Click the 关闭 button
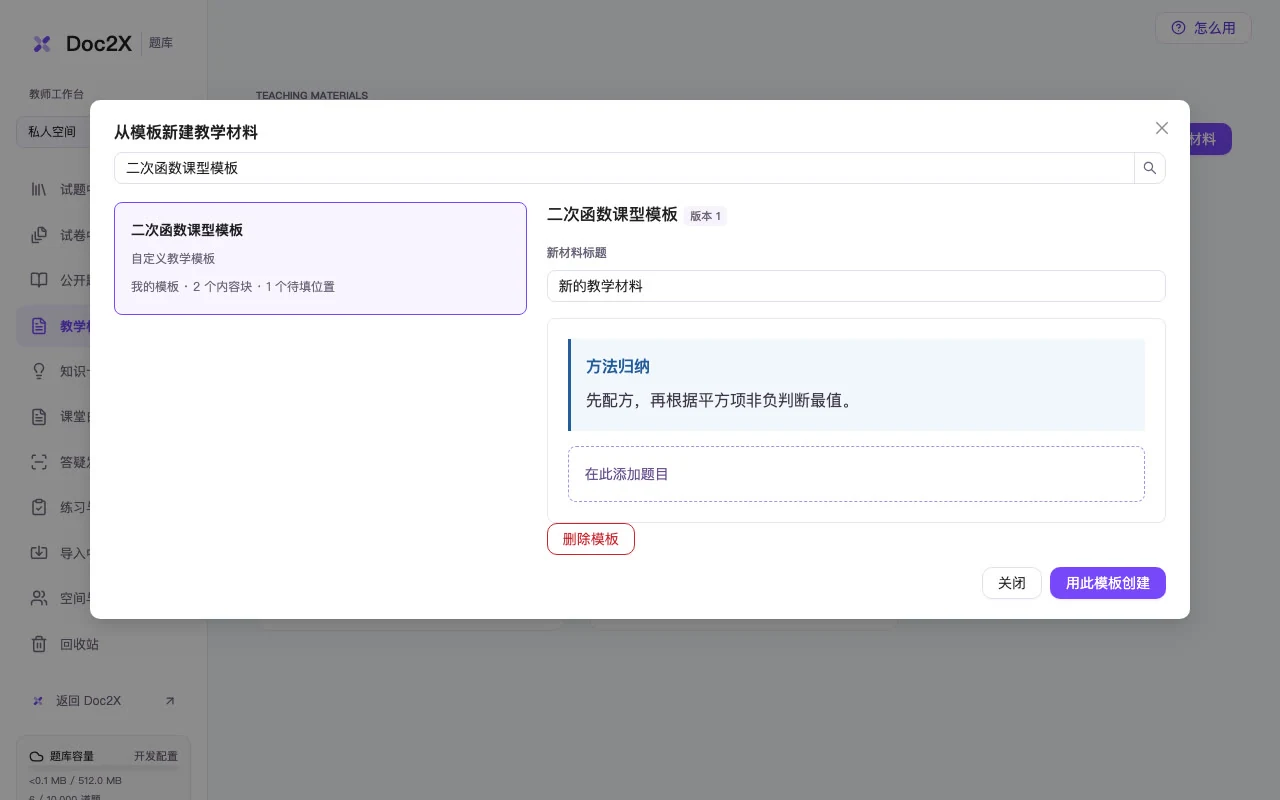The height and width of the screenshot is (800, 1280). click(x=1012, y=583)
